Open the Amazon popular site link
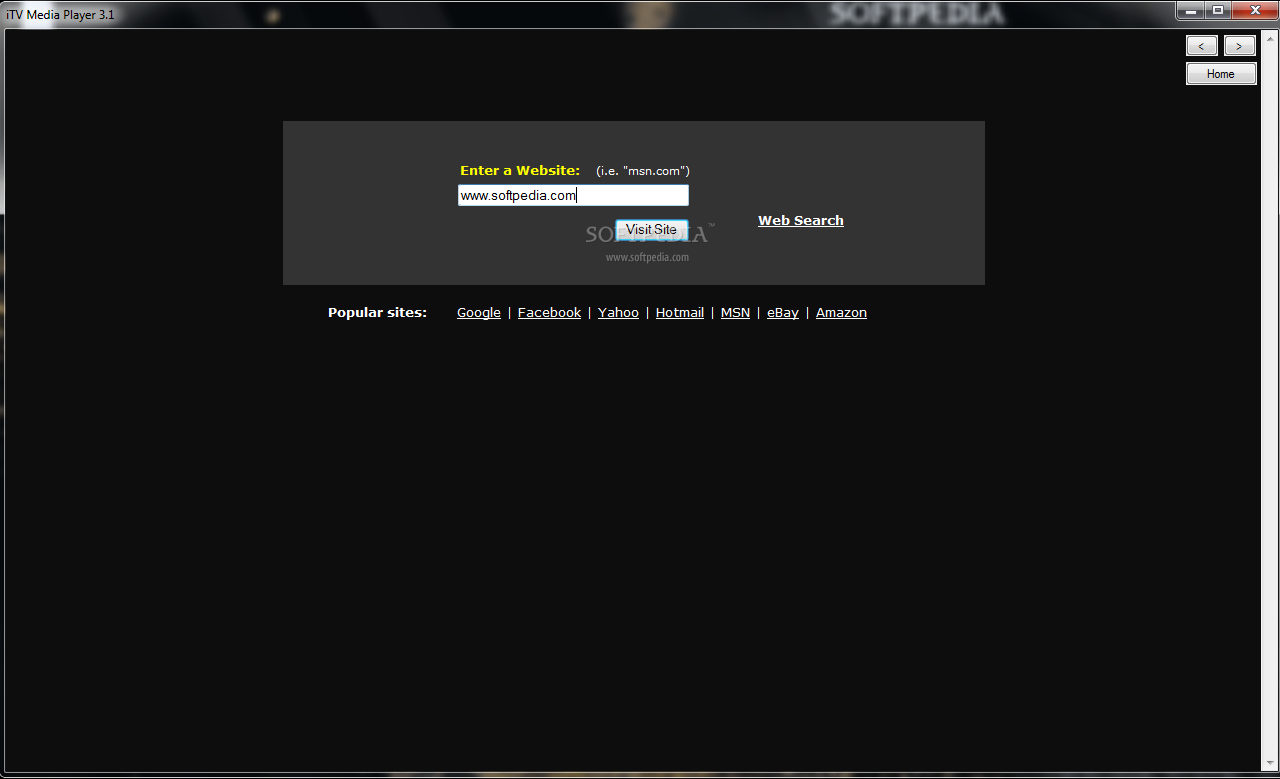Screen dimensions: 1280x779 pos(841,313)
